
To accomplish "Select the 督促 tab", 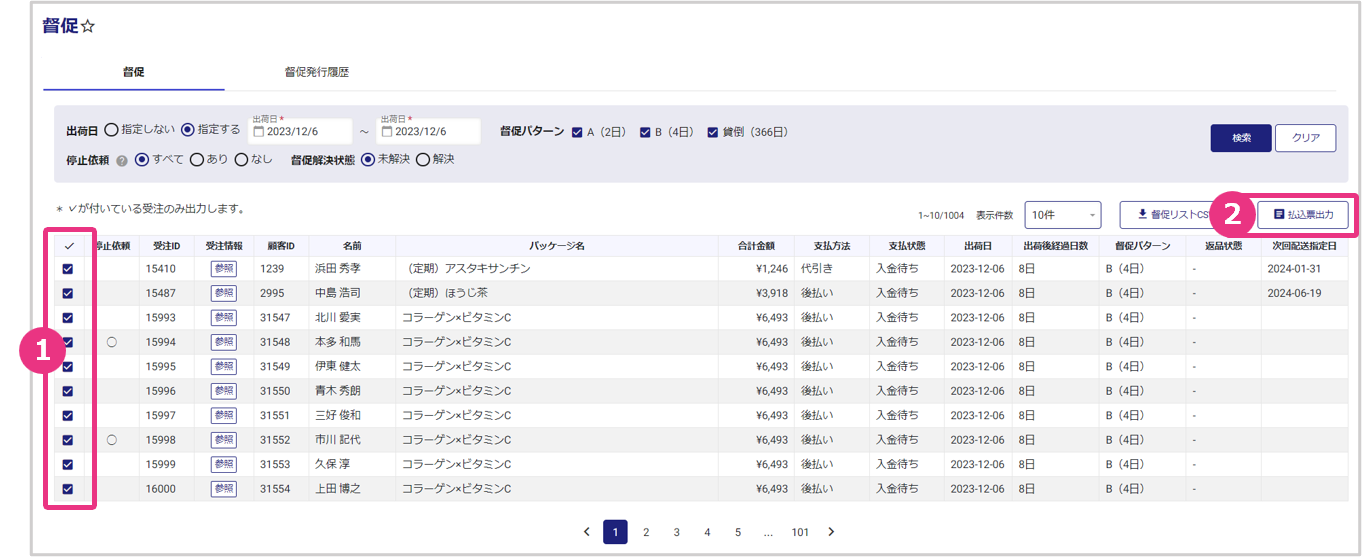I will click(x=134, y=73).
